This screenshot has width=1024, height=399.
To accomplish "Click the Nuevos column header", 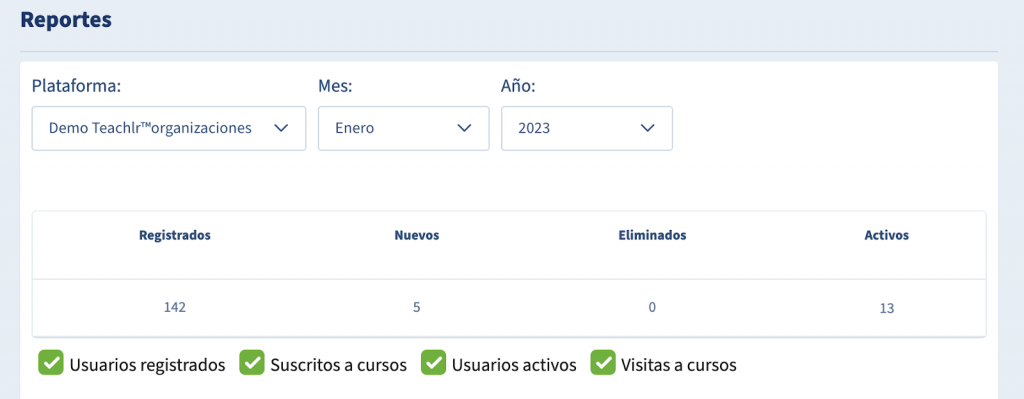I will click(417, 236).
